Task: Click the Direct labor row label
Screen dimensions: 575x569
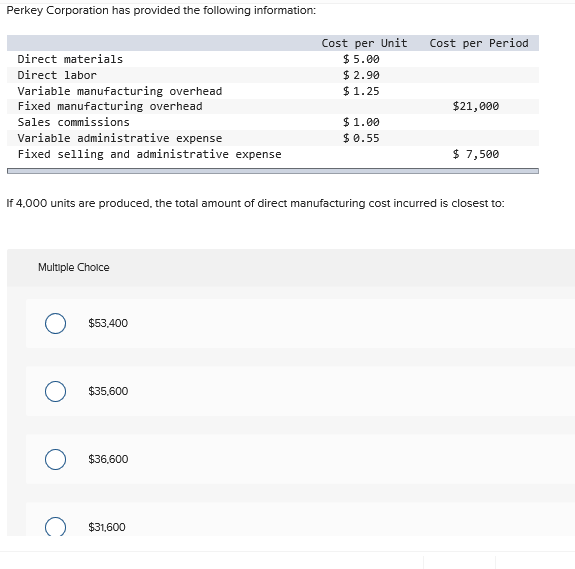Action: click(x=57, y=75)
